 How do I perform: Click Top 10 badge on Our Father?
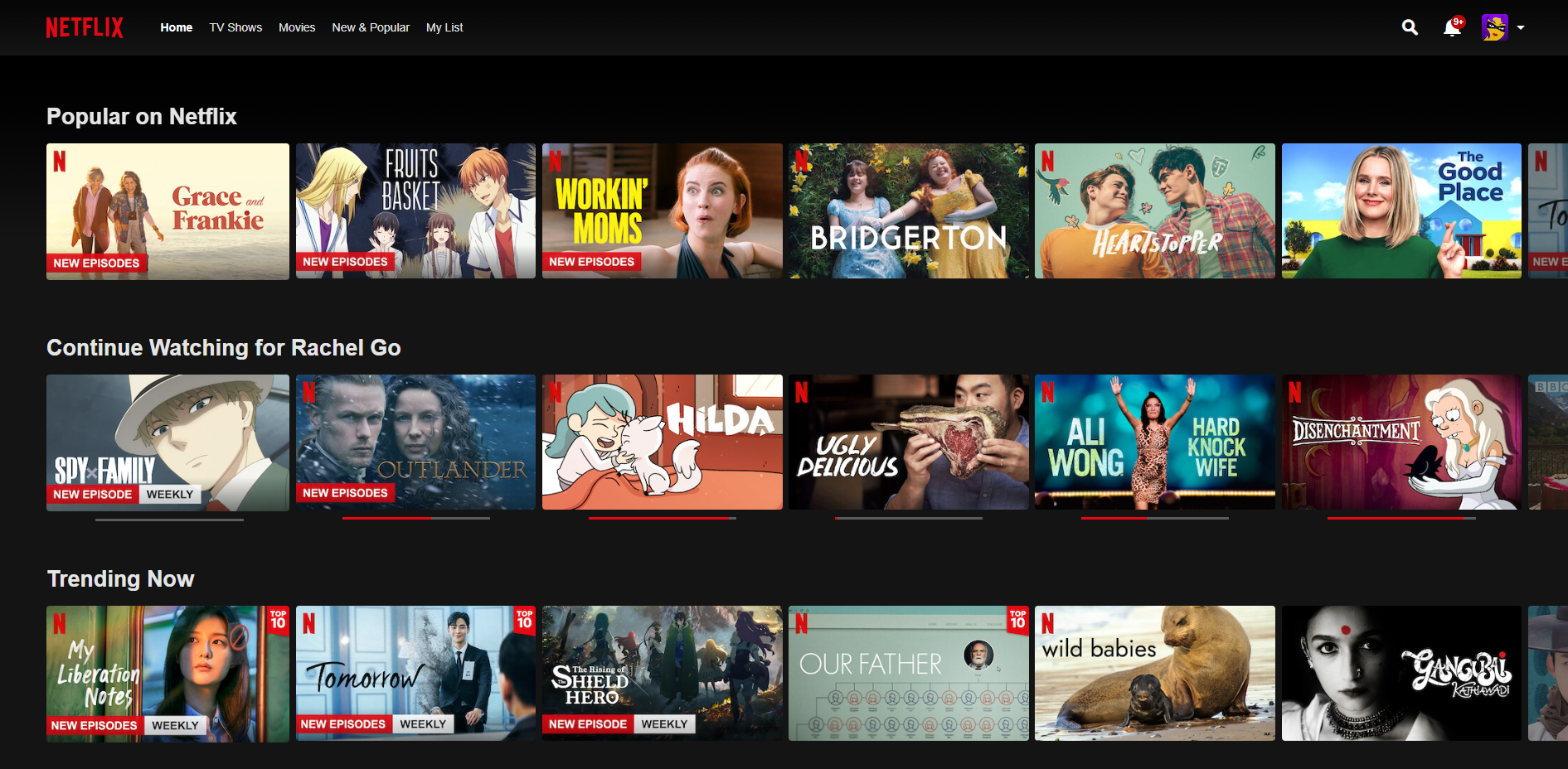pos(1018,619)
